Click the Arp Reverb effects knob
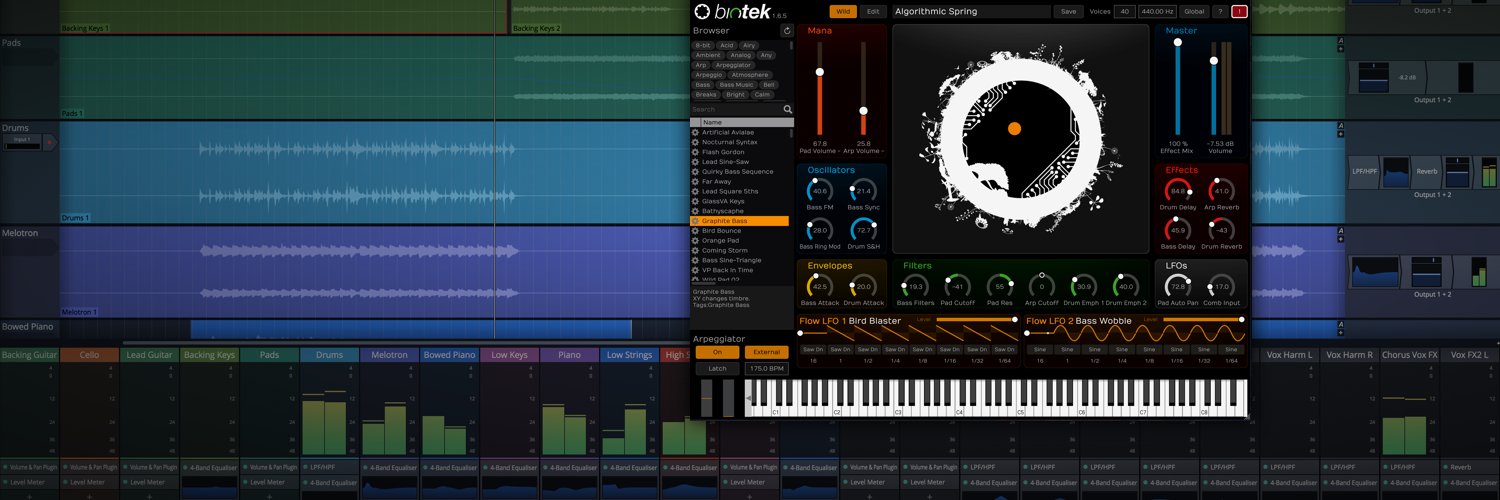The height and width of the screenshot is (500, 1500). coord(1221,190)
